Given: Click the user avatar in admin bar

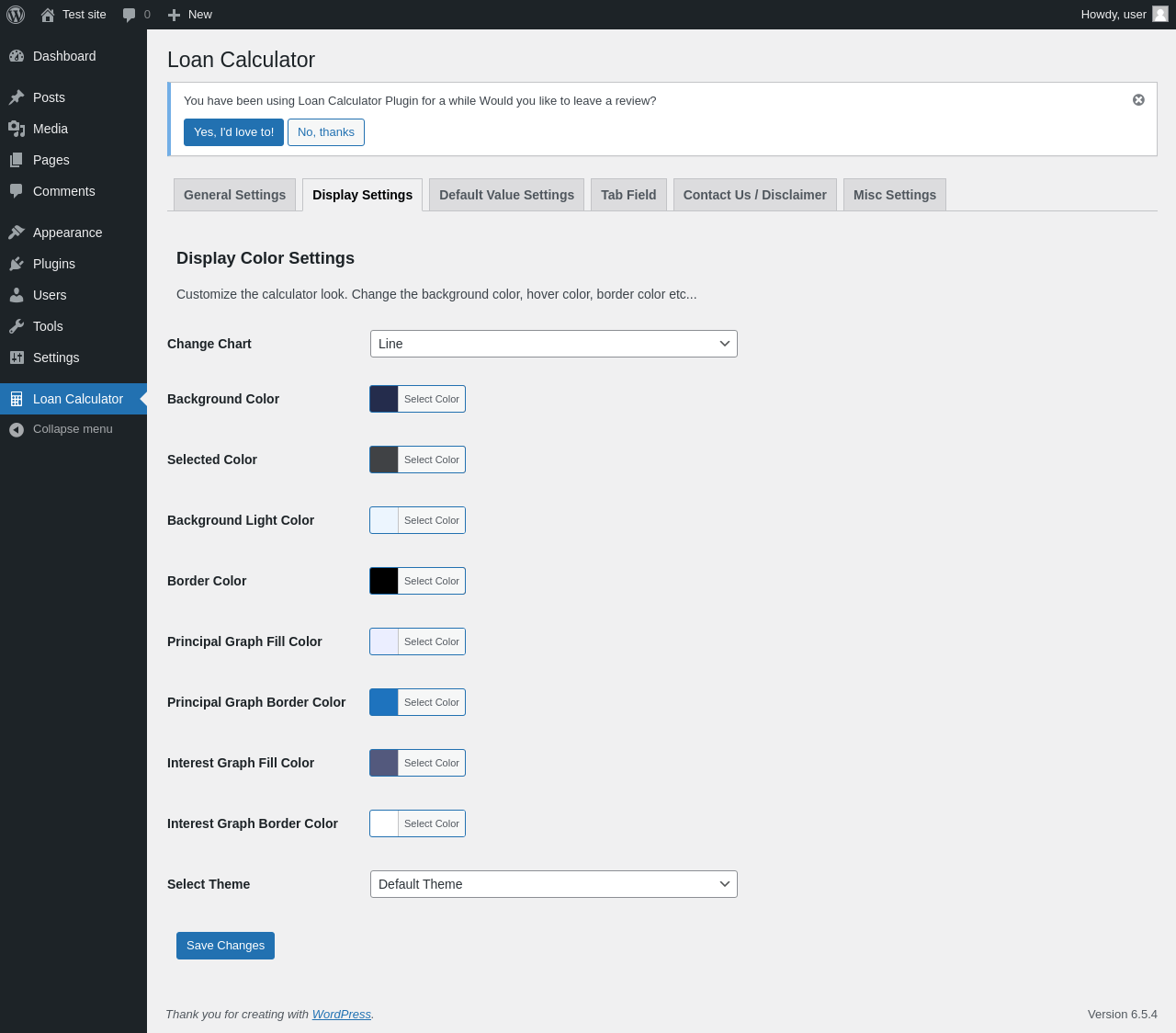Looking at the screenshot, I should click(x=1160, y=15).
